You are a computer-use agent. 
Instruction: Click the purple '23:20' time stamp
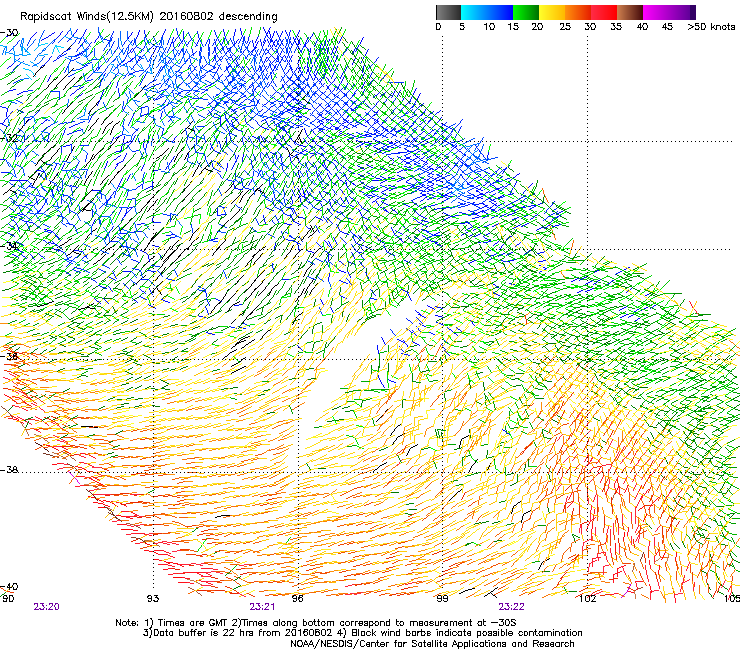(46, 607)
